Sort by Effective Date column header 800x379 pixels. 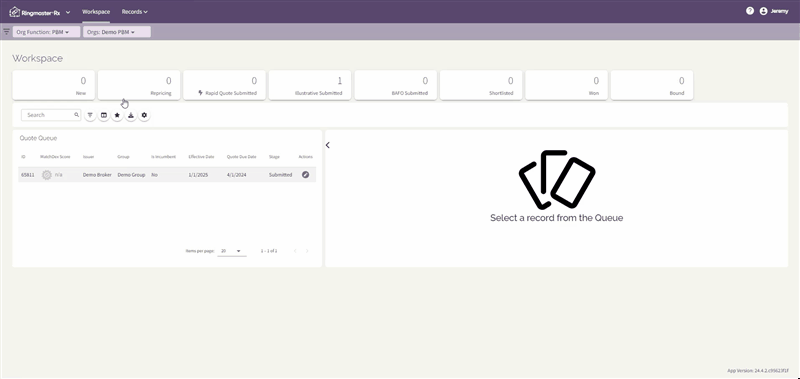tap(202, 157)
